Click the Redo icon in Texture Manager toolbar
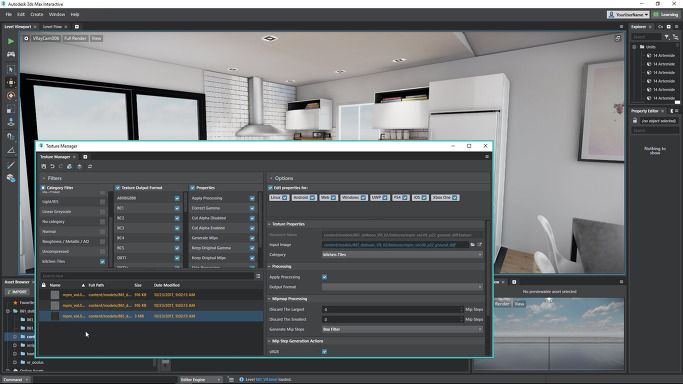Viewport: 683px width, 384px height. 61,166
